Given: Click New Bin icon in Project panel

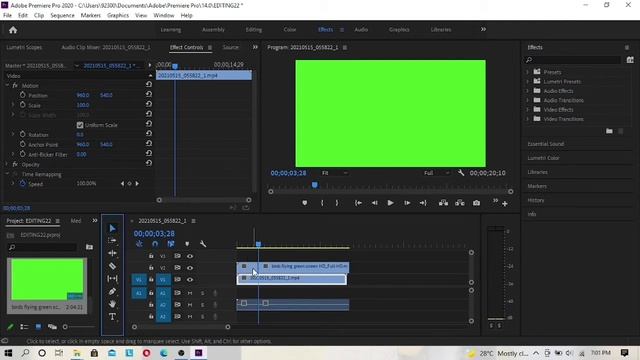Looking at the screenshot, I should [89, 247].
